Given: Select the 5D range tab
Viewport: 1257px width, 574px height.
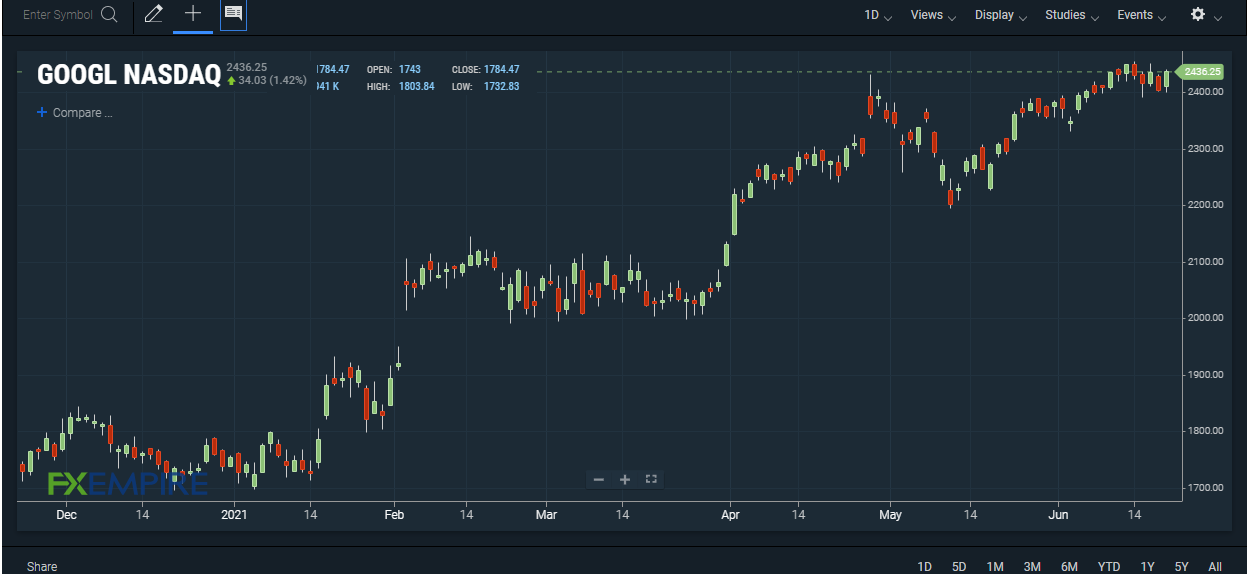Looking at the screenshot, I should click(959, 567).
